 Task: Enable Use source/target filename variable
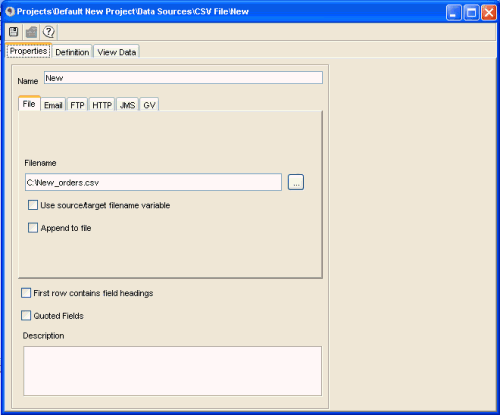[x=33, y=205]
